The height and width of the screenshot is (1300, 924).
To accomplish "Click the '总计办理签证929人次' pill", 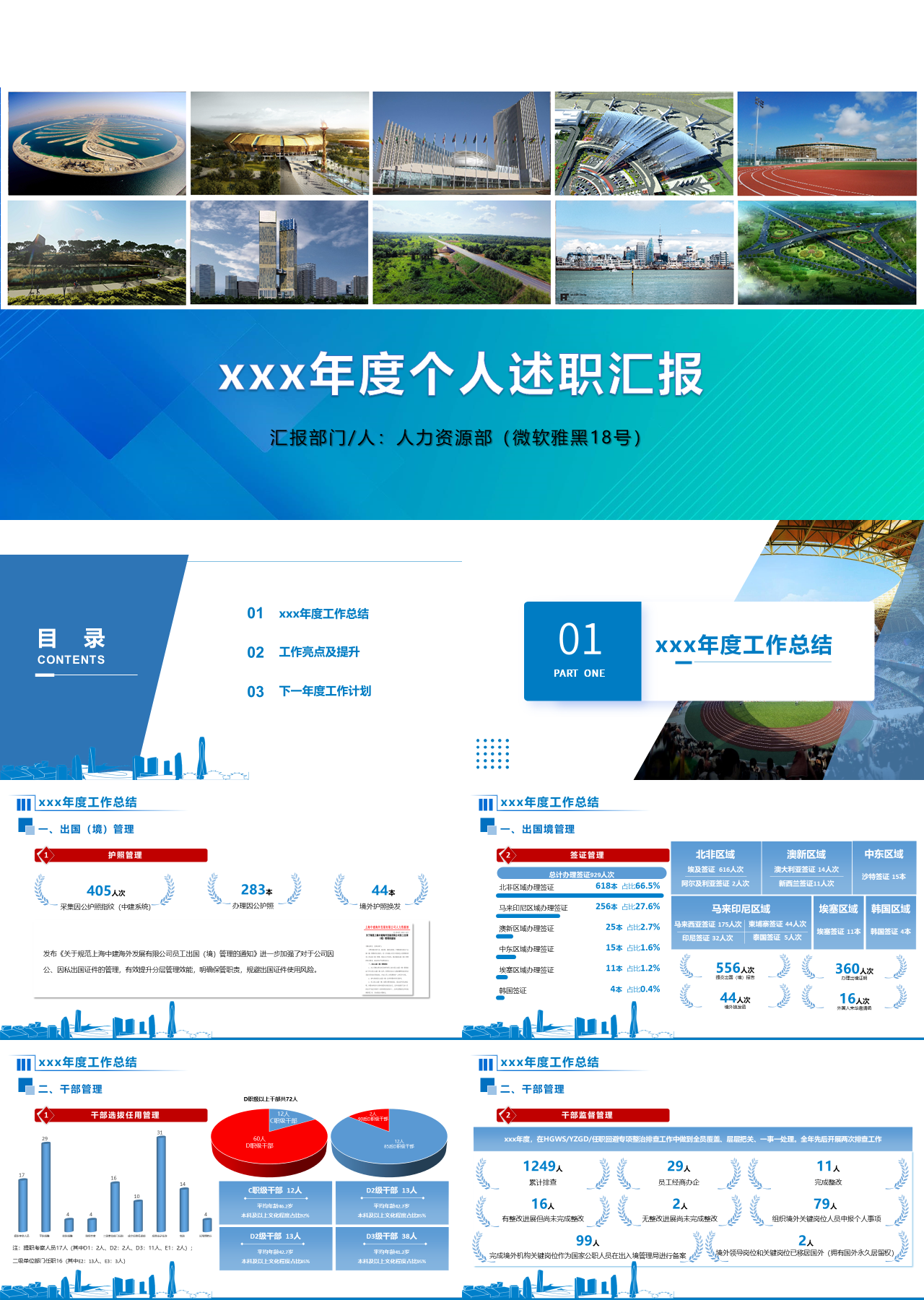I will [x=582, y=874].
